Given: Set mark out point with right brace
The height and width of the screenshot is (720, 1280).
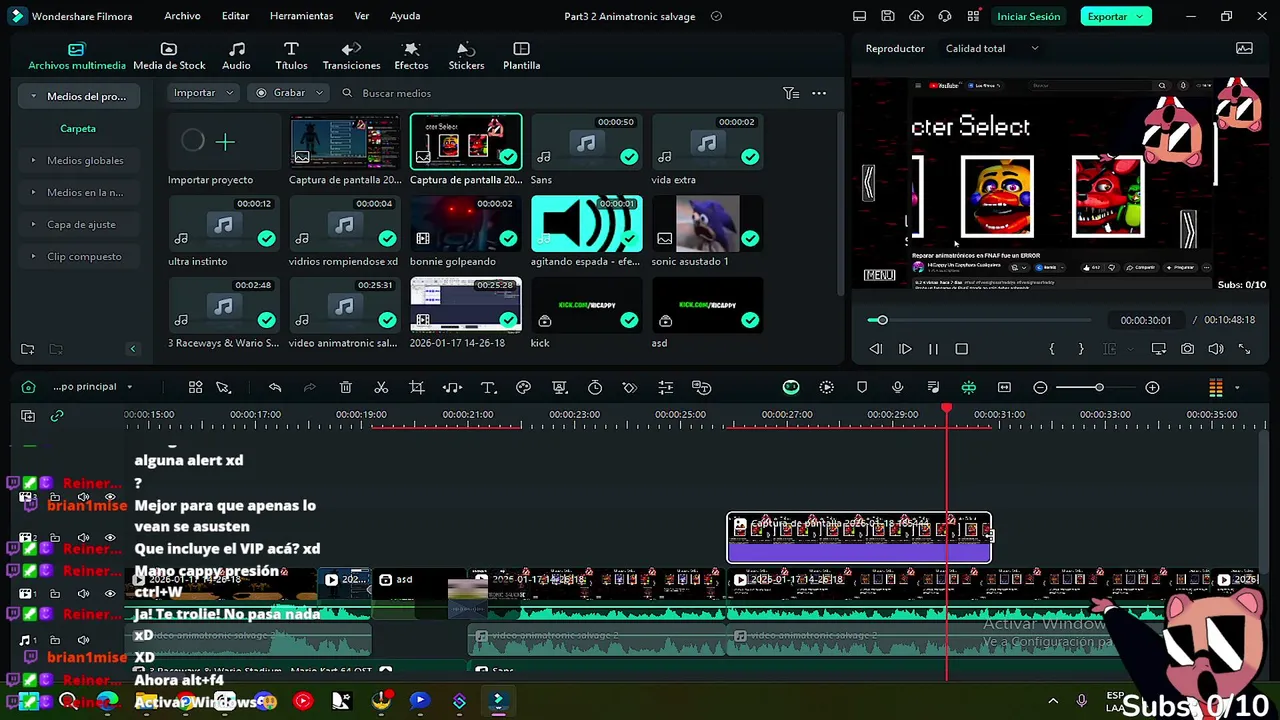Looking at the screenshot, I should click(x=1081, y=349).
